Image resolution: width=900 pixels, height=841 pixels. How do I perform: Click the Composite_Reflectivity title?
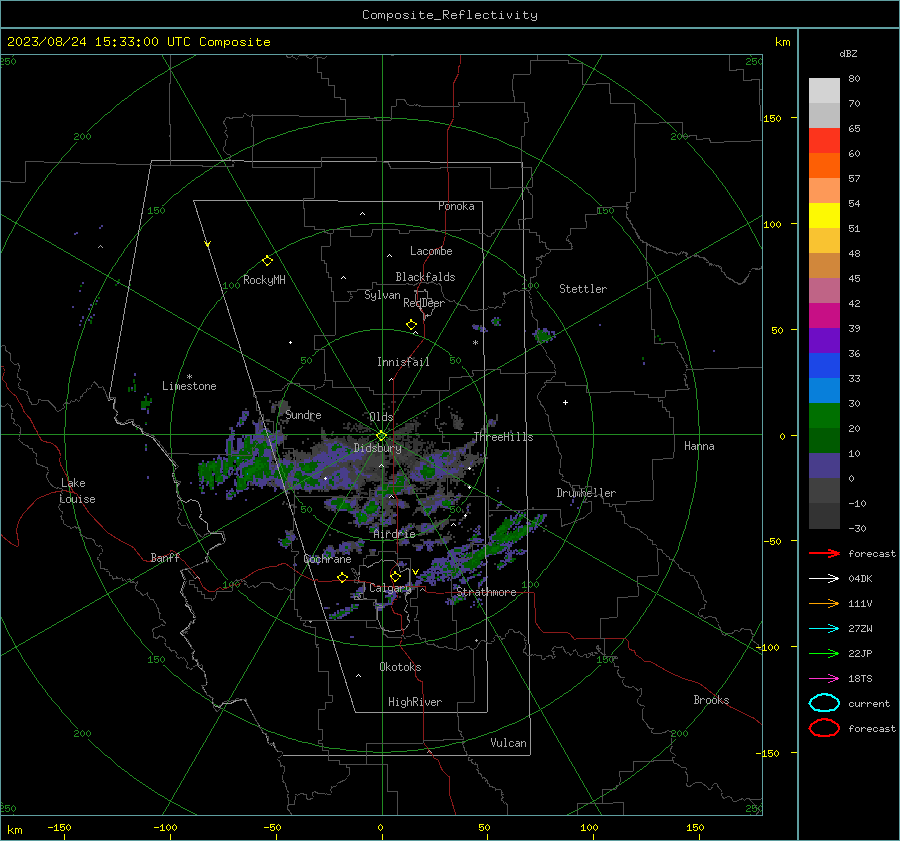coord(450,15)
